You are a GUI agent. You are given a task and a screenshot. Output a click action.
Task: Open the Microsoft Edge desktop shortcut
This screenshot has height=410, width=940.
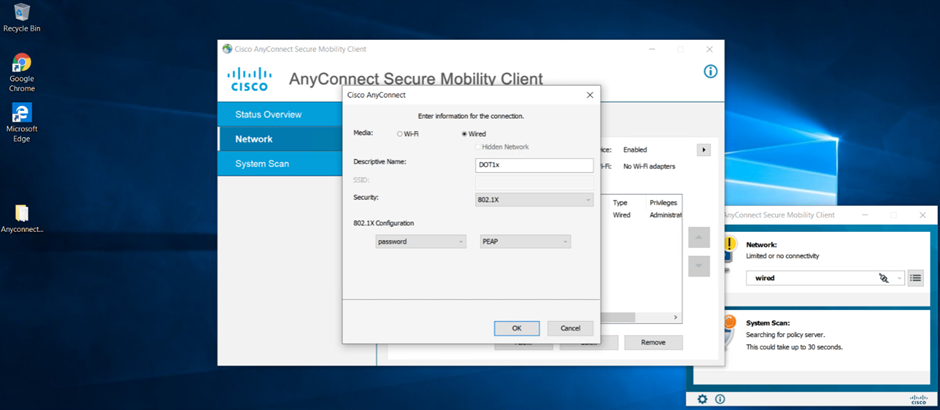tap(22, 122)
